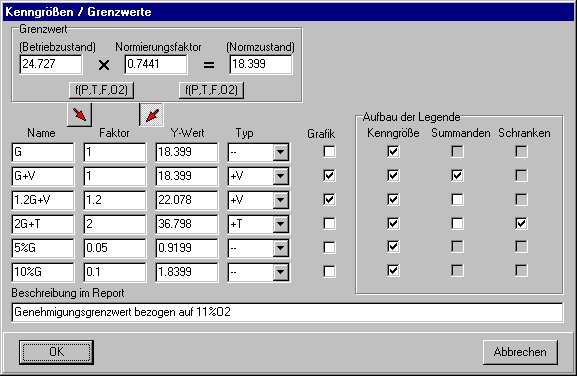Enable Grafik checkbox for 2G+T row
The image size is (577, 376).
point(329,223)
